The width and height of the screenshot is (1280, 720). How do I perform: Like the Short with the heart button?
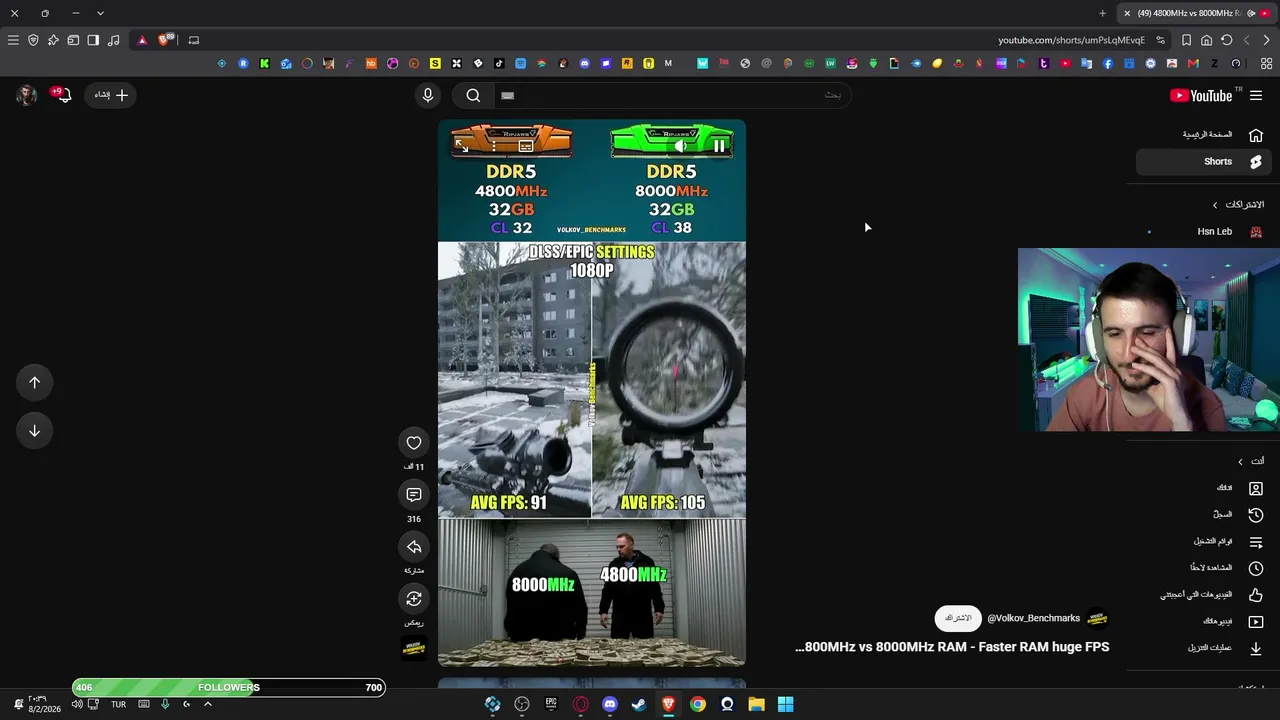[414, 442]
